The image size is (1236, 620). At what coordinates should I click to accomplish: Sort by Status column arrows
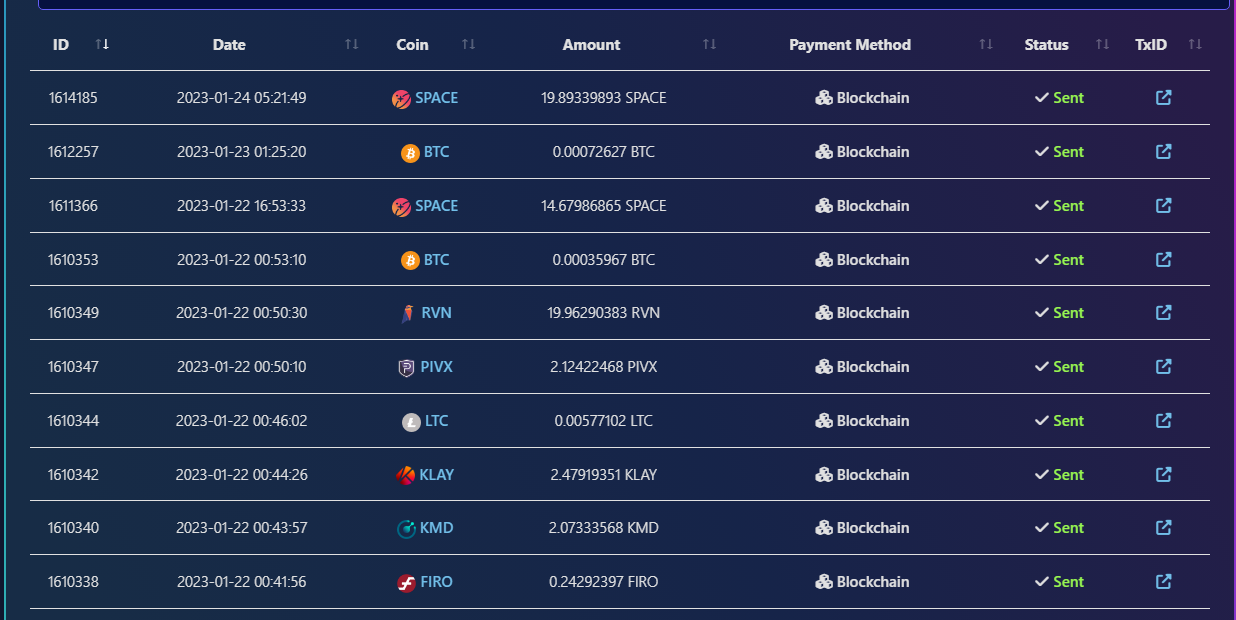tap(1102, 45)
